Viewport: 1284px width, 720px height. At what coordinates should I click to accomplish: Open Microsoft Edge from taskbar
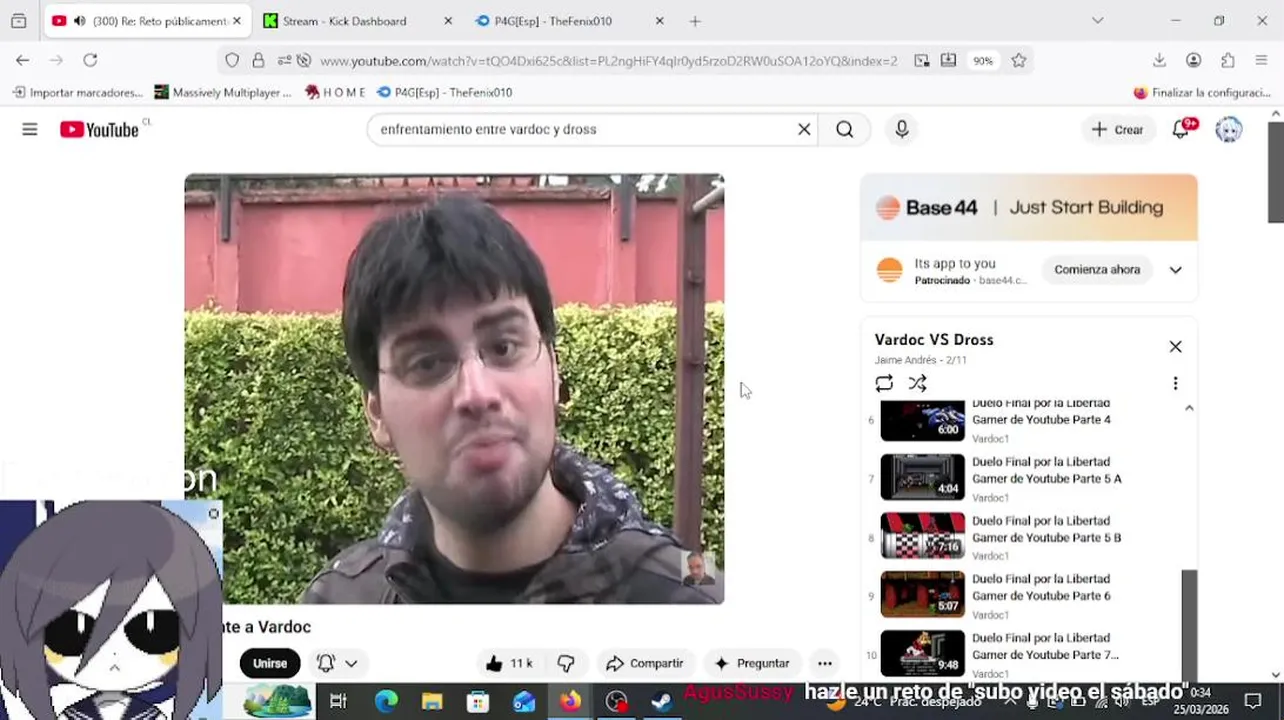pyautogui.click(x=386, y=701)
